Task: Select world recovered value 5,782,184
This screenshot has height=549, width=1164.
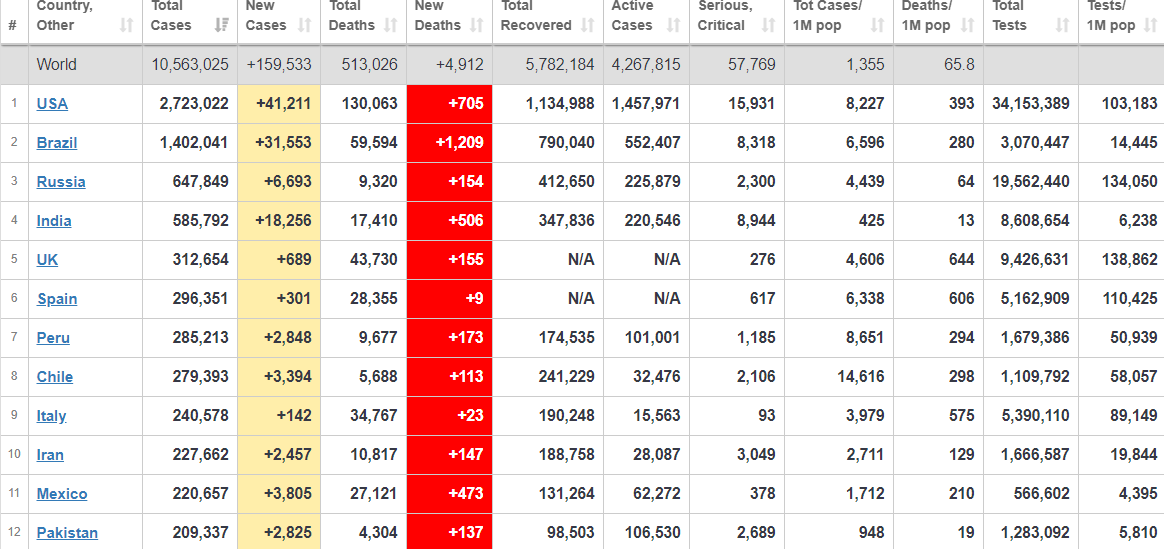Action: 560,65
